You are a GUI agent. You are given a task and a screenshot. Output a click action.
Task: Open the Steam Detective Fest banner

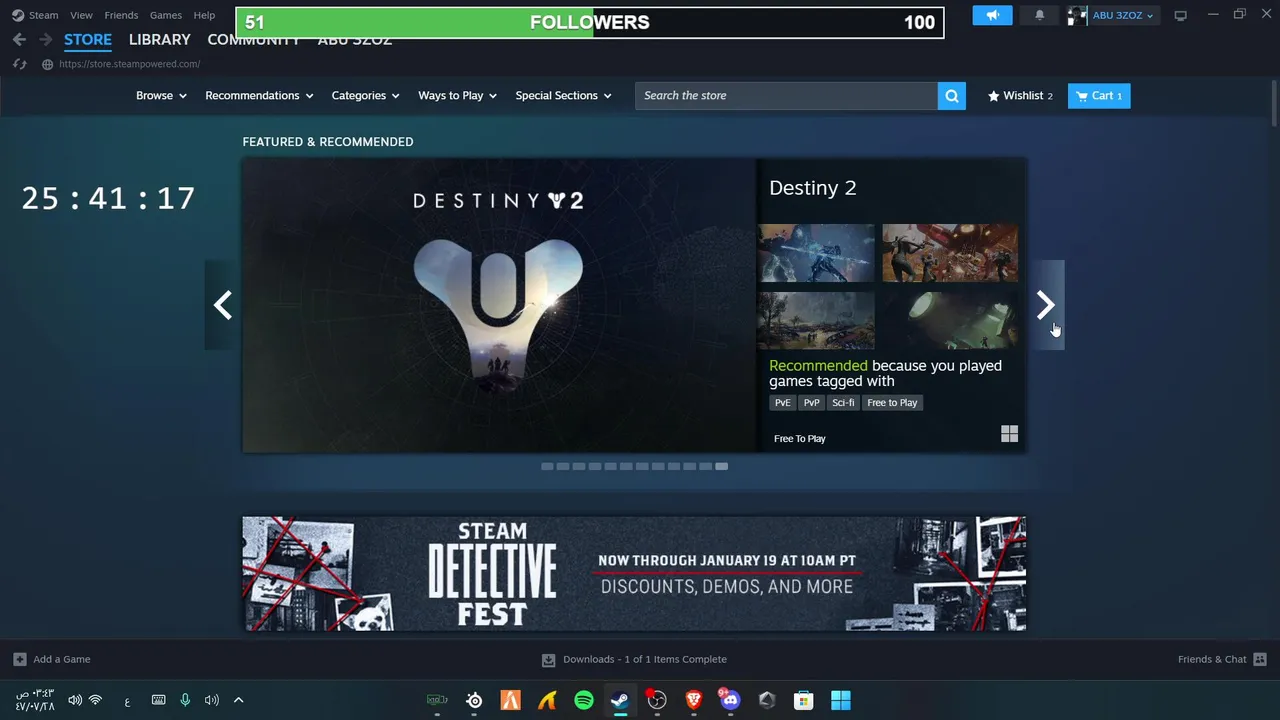[634, 574]
